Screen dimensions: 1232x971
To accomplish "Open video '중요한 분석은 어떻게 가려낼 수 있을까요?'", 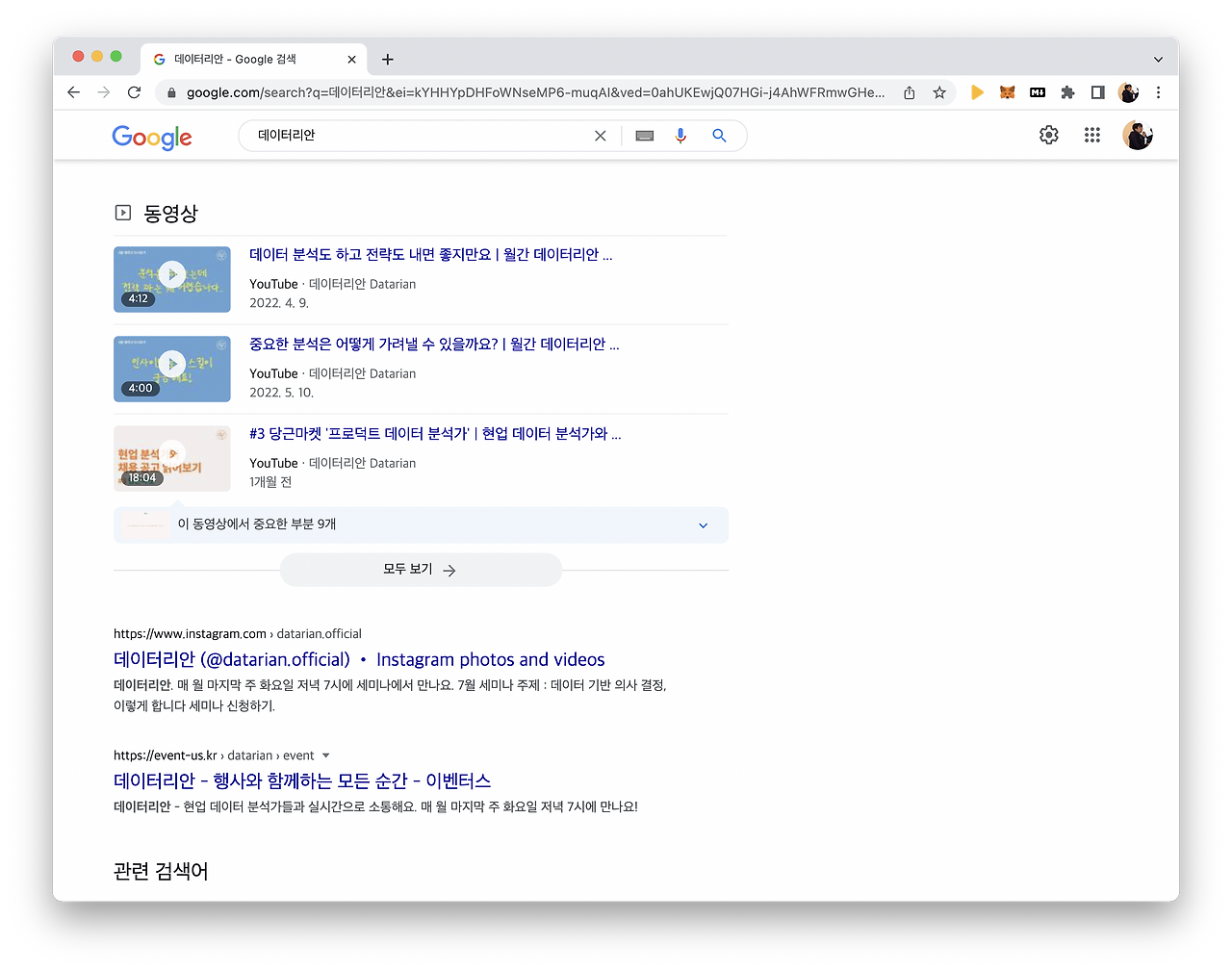I will pyautogui.click(x=434, y=344).
